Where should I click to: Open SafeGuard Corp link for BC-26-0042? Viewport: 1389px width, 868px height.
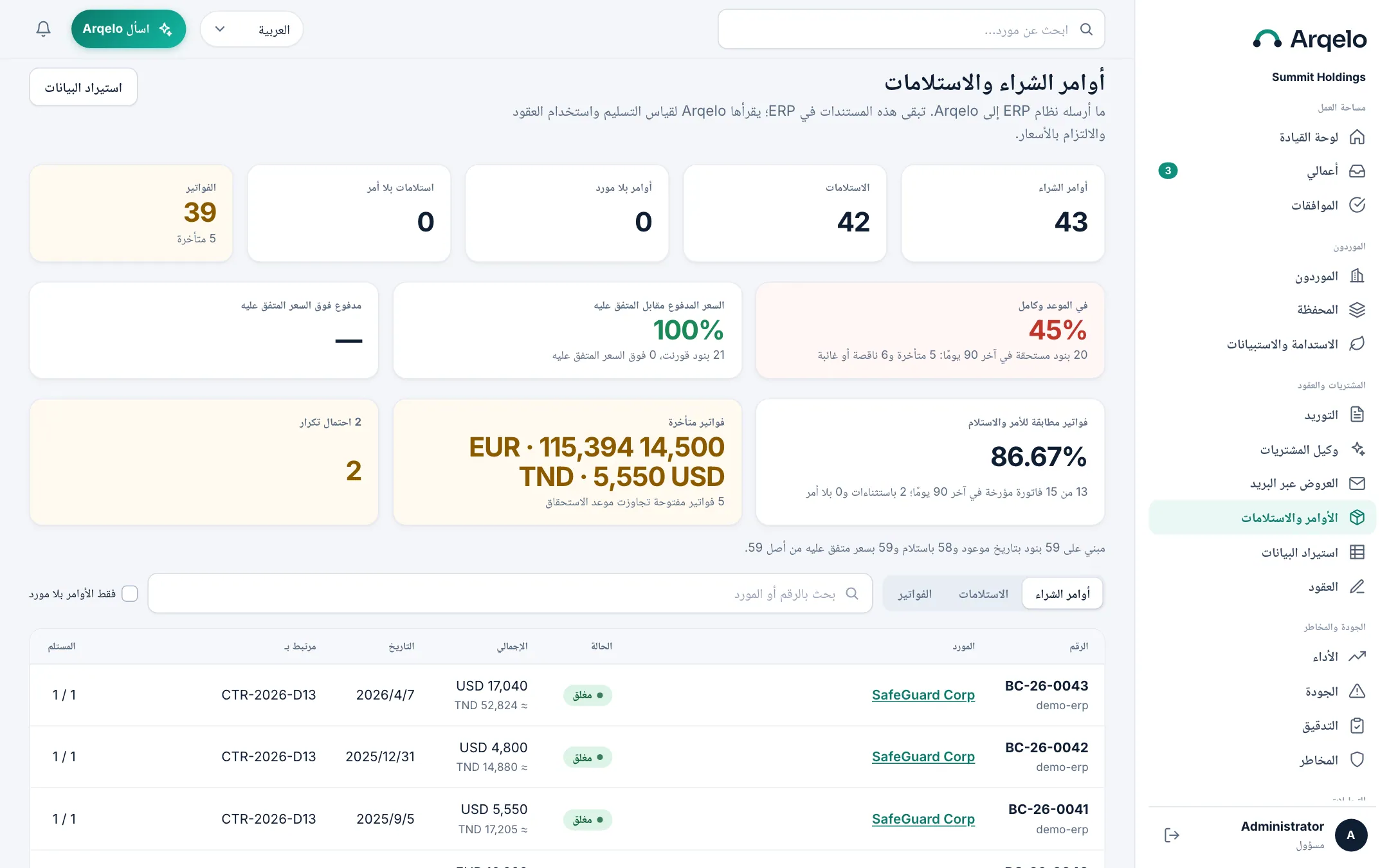(923, 756)
